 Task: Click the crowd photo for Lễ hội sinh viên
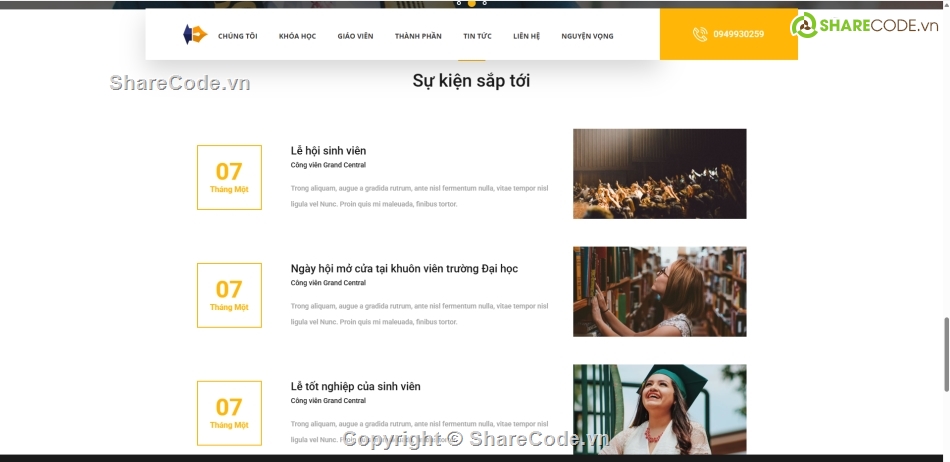coord(660,174)
